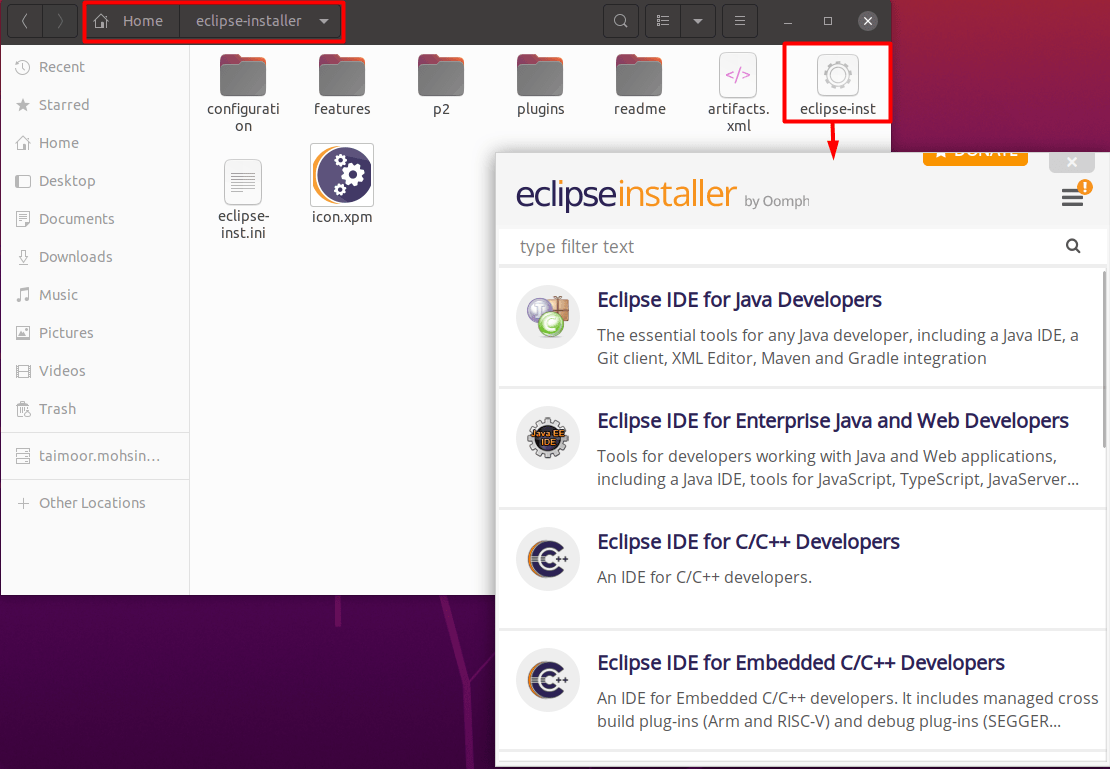Click the orange DONATE button
Screen dimensions: 1110x769
(975, 159)
